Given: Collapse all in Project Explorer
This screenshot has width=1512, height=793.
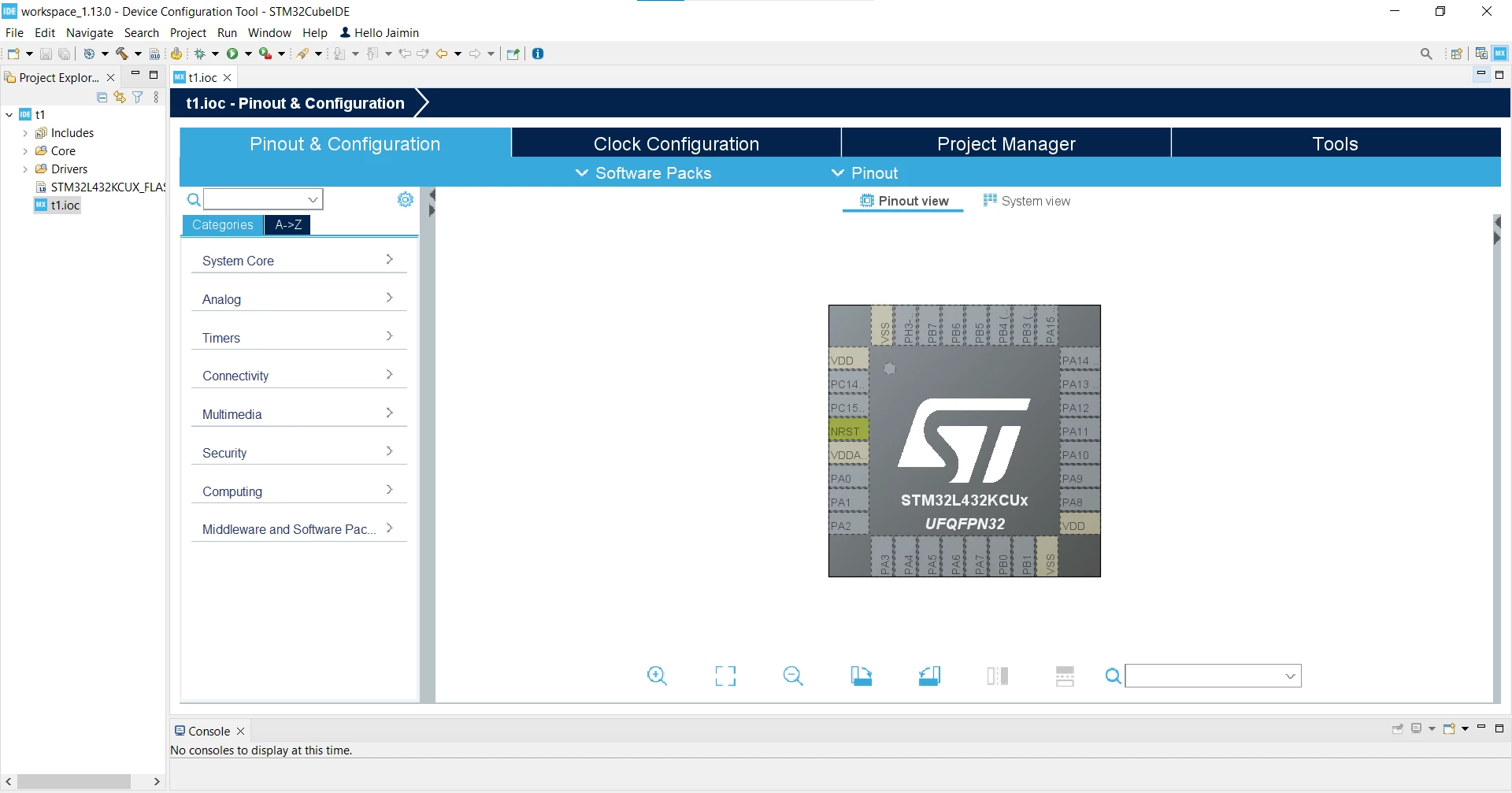Looking at the screenshot, I should [x=102, y=97].
